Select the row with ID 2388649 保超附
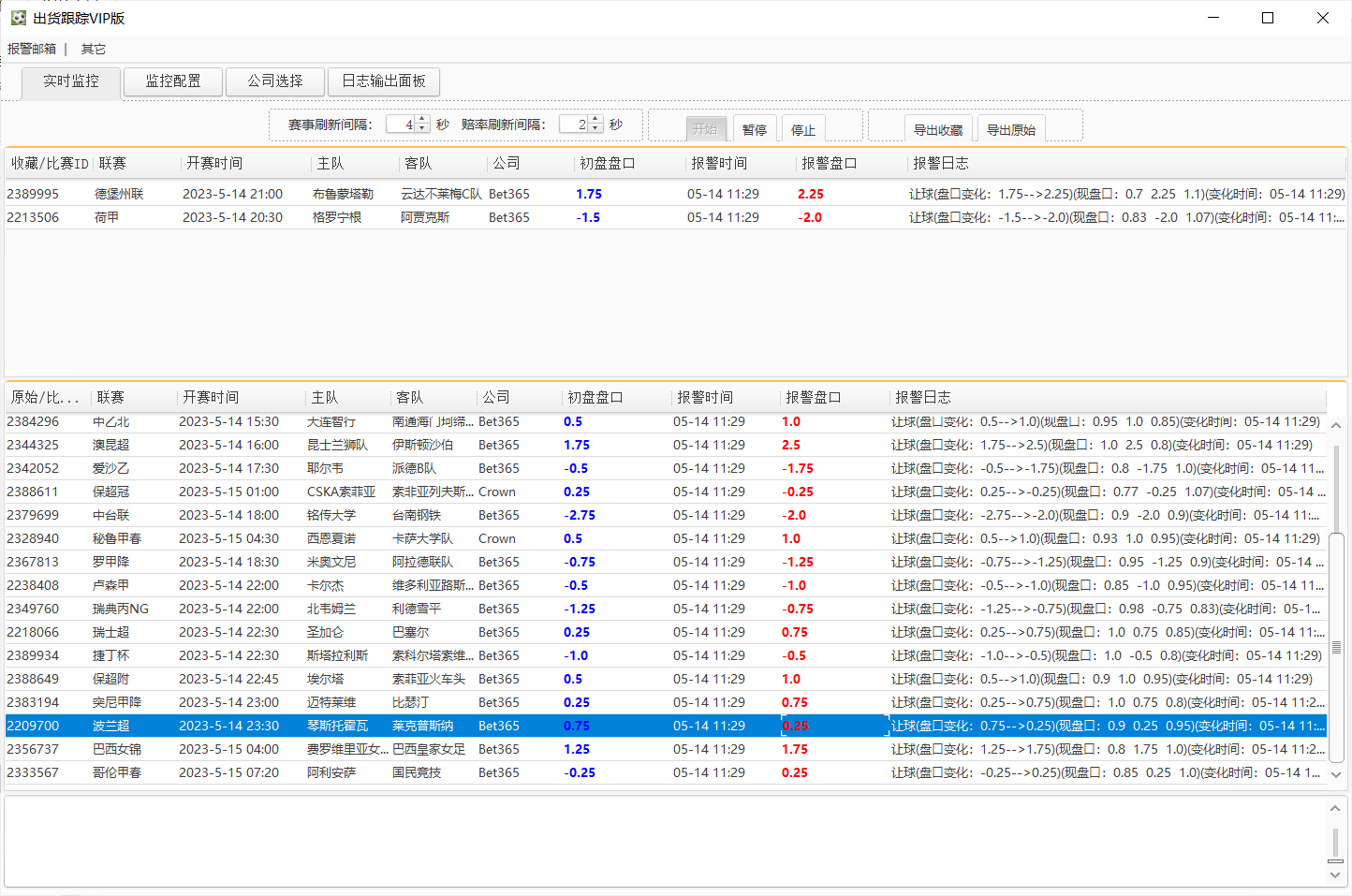This screenshot has width=1352, height=896. pos(666,679)
